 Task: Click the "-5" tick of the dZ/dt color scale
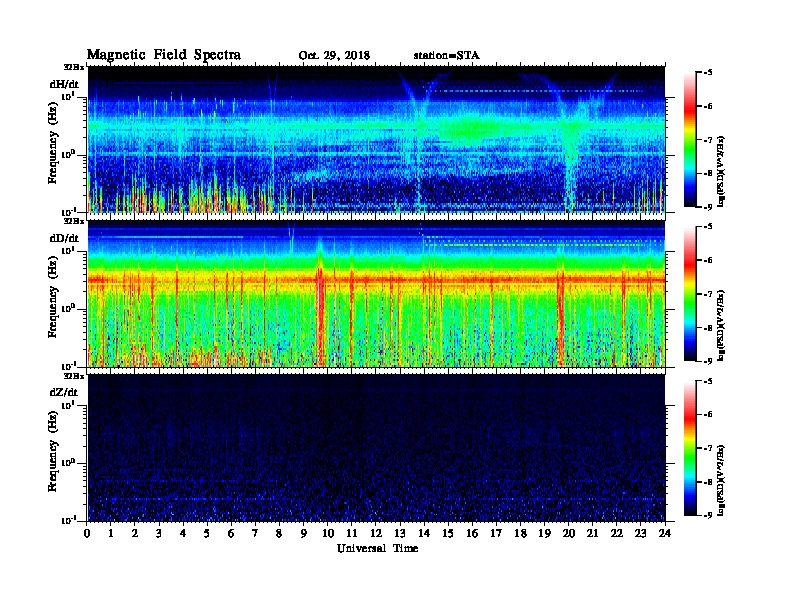point(708,381)
